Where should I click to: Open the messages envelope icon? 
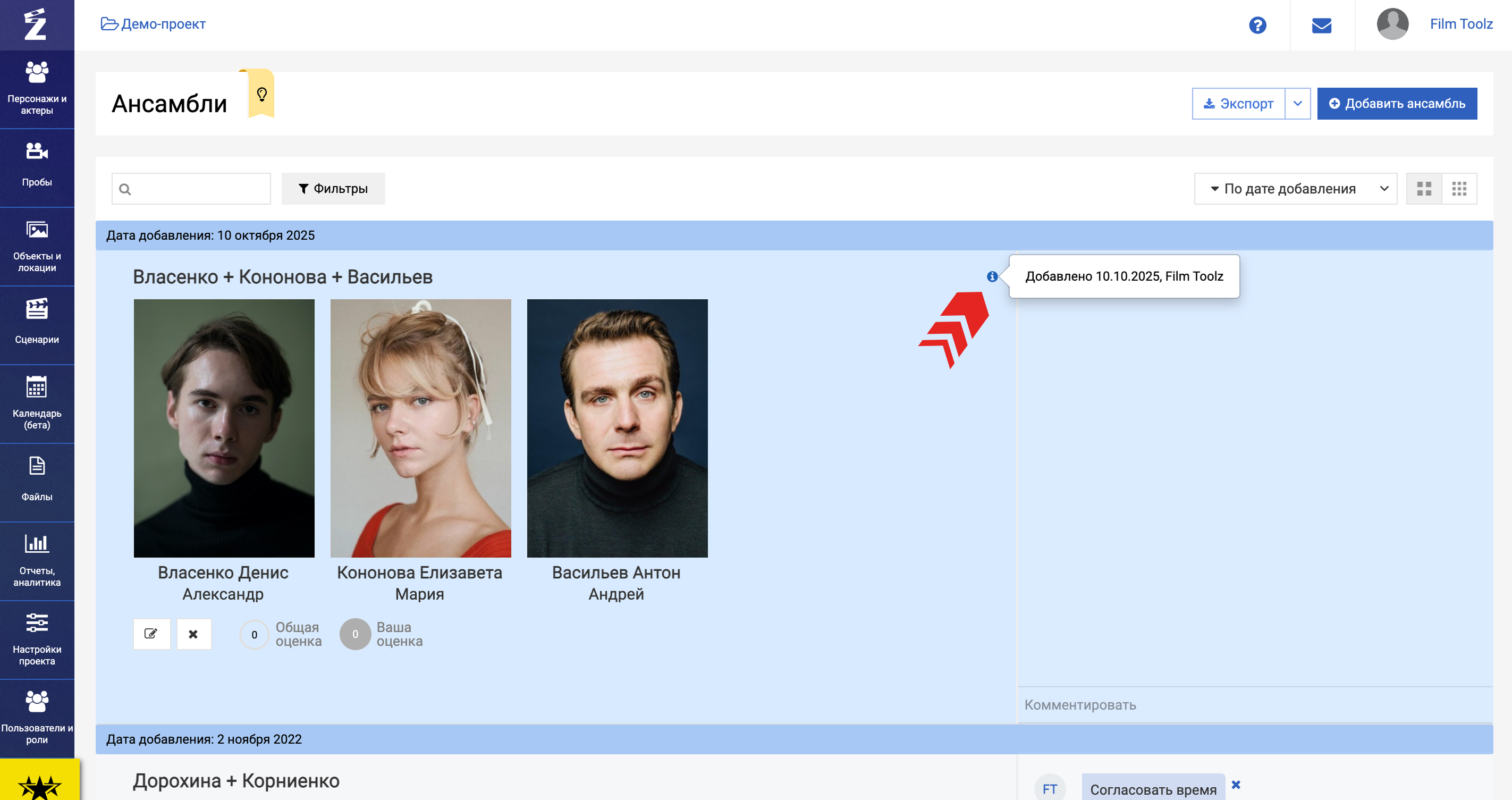(x=1321, y=25)
